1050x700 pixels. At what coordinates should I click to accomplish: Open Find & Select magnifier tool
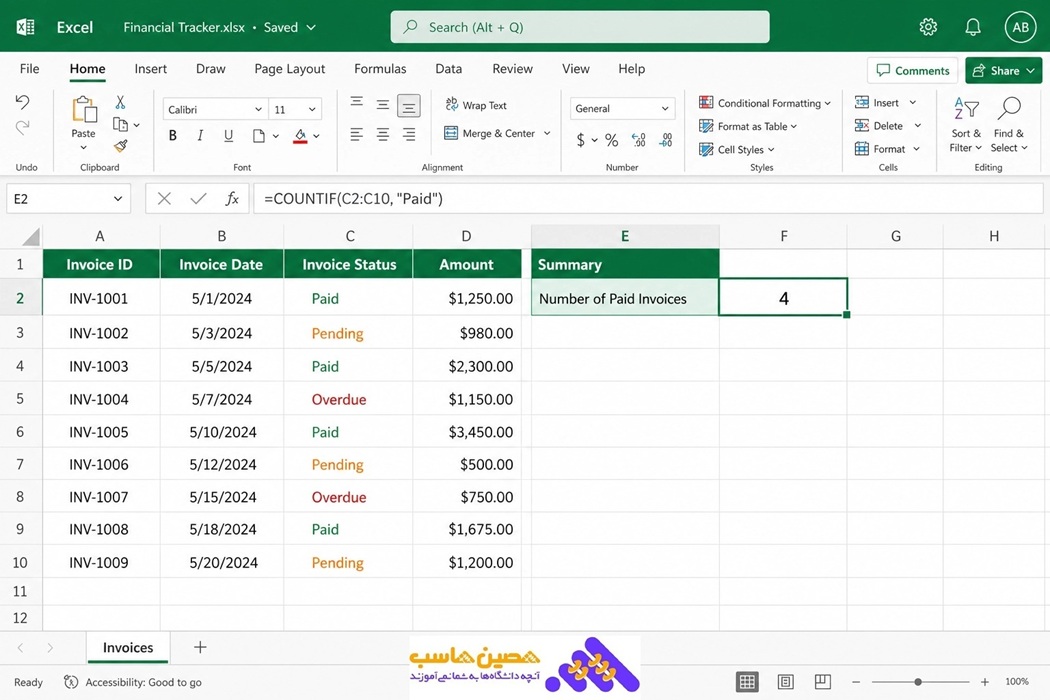(1008, 125)
